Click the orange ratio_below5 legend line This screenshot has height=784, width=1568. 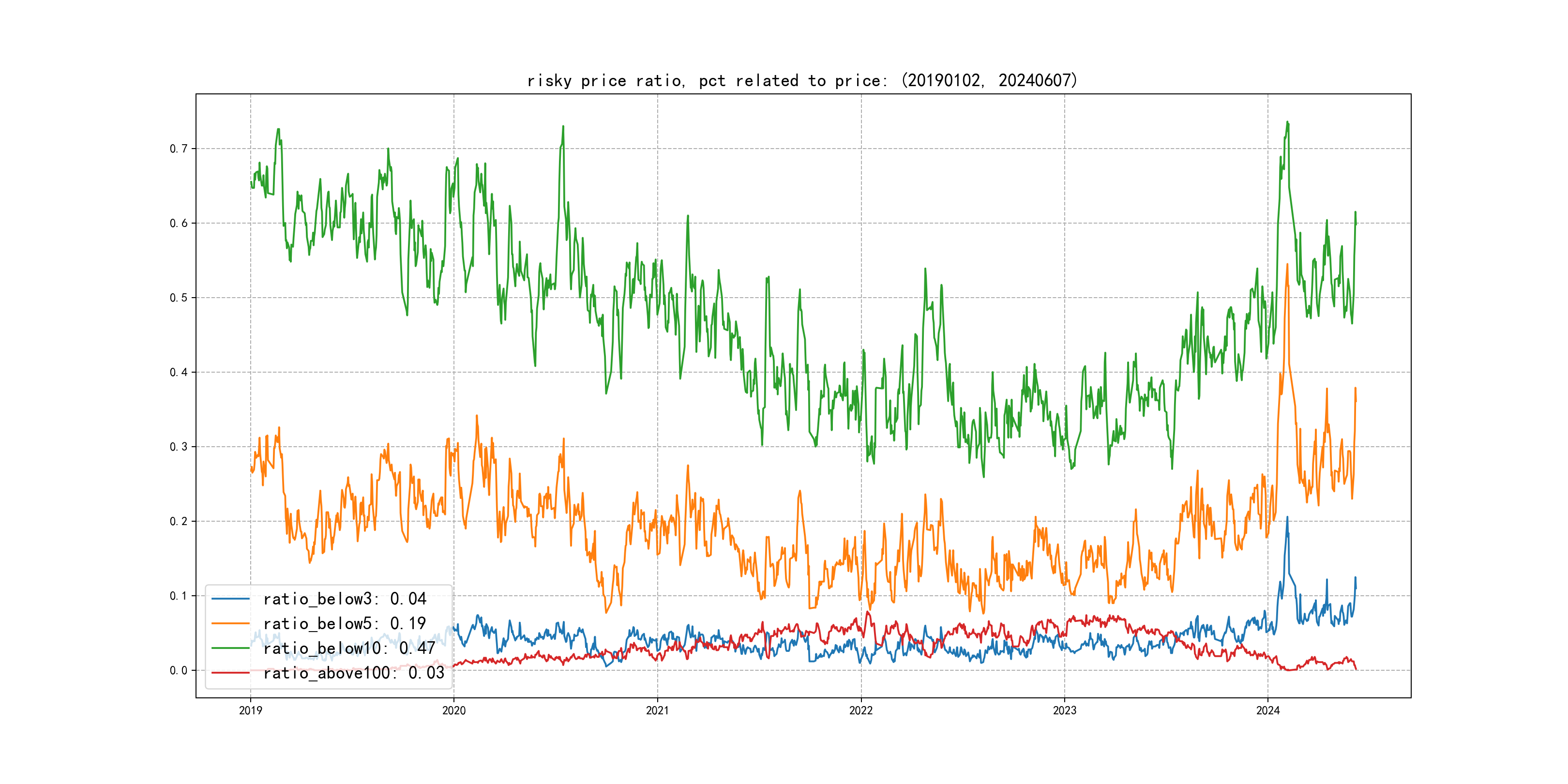point(230,623)
